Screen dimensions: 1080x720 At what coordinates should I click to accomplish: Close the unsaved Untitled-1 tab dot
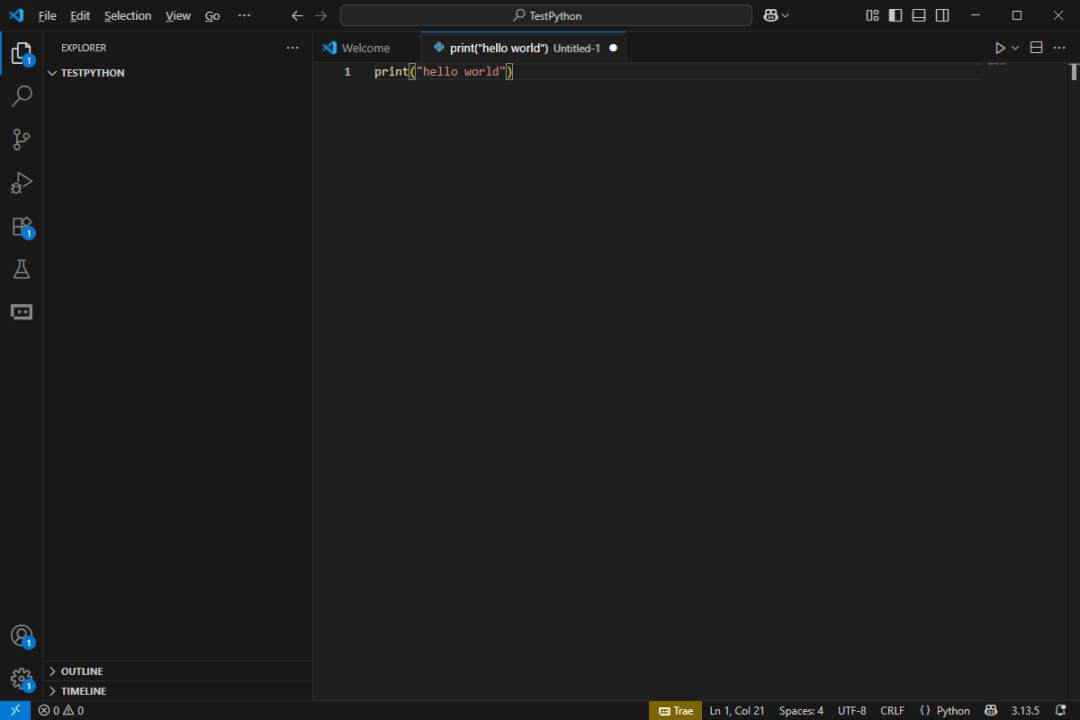point(613,48)
